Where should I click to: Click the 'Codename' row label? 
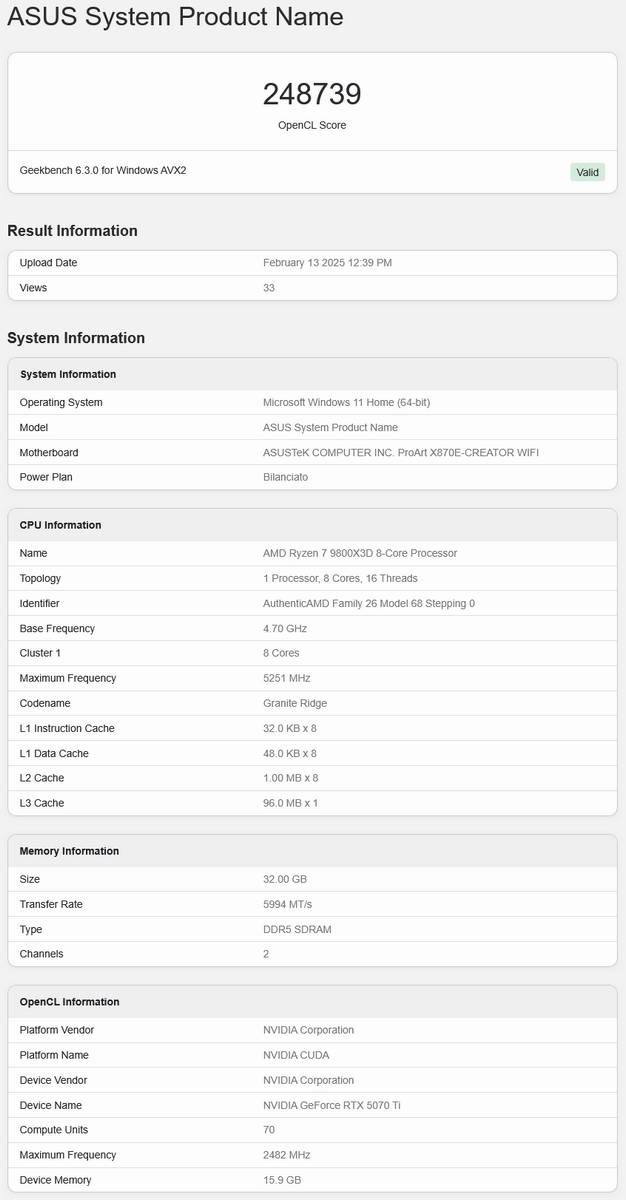point(44,703)
